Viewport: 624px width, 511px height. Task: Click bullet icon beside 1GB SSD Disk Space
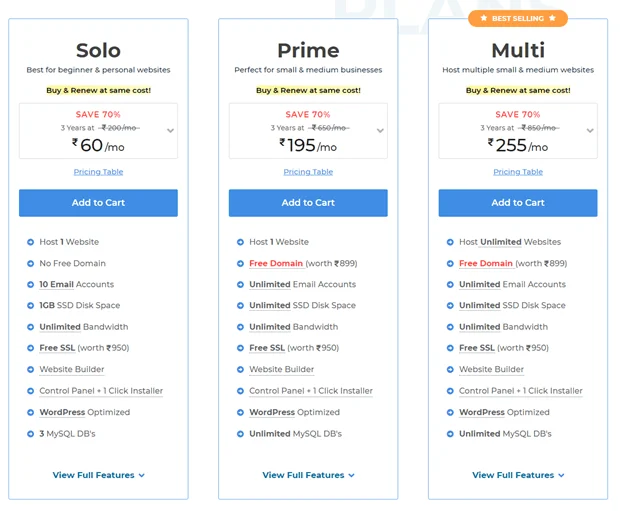point(30,306)
